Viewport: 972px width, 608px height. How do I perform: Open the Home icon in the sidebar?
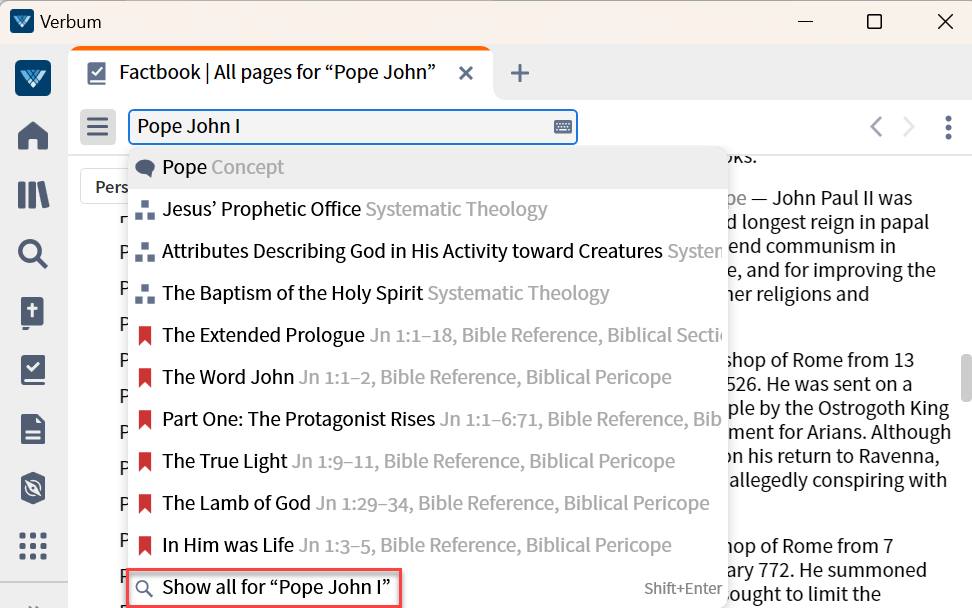(x=33, y=136)
